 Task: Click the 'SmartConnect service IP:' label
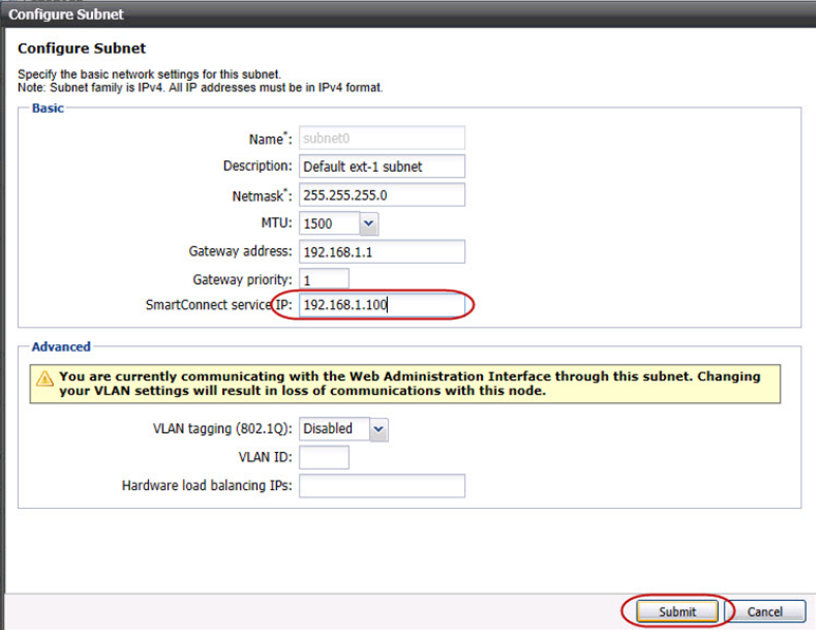(x=219, y=305)
